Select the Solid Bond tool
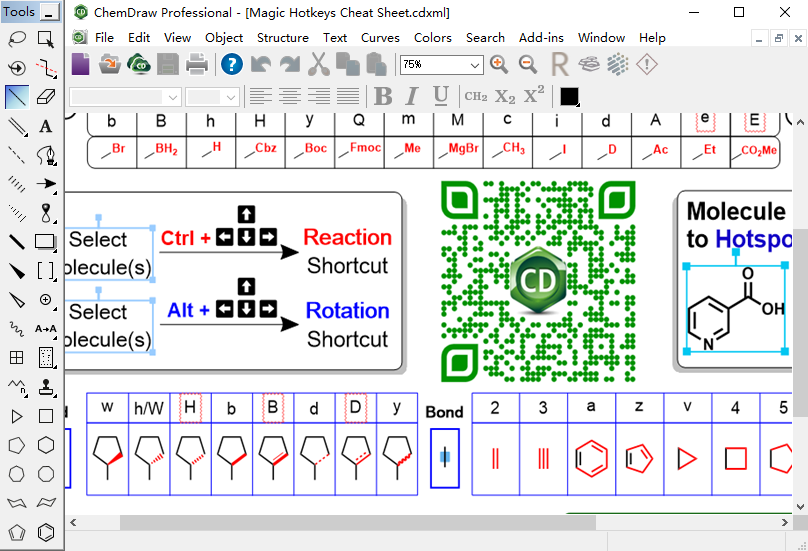Image resolution: width=808 pixels, height=551 pixels. pos(17,97)
